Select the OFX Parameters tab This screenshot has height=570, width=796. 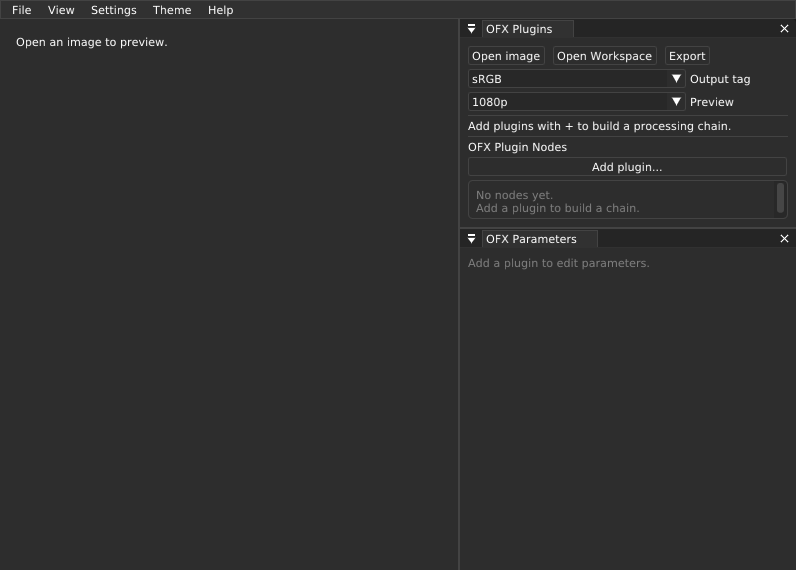pyautogui.click(x=540, y=239)
